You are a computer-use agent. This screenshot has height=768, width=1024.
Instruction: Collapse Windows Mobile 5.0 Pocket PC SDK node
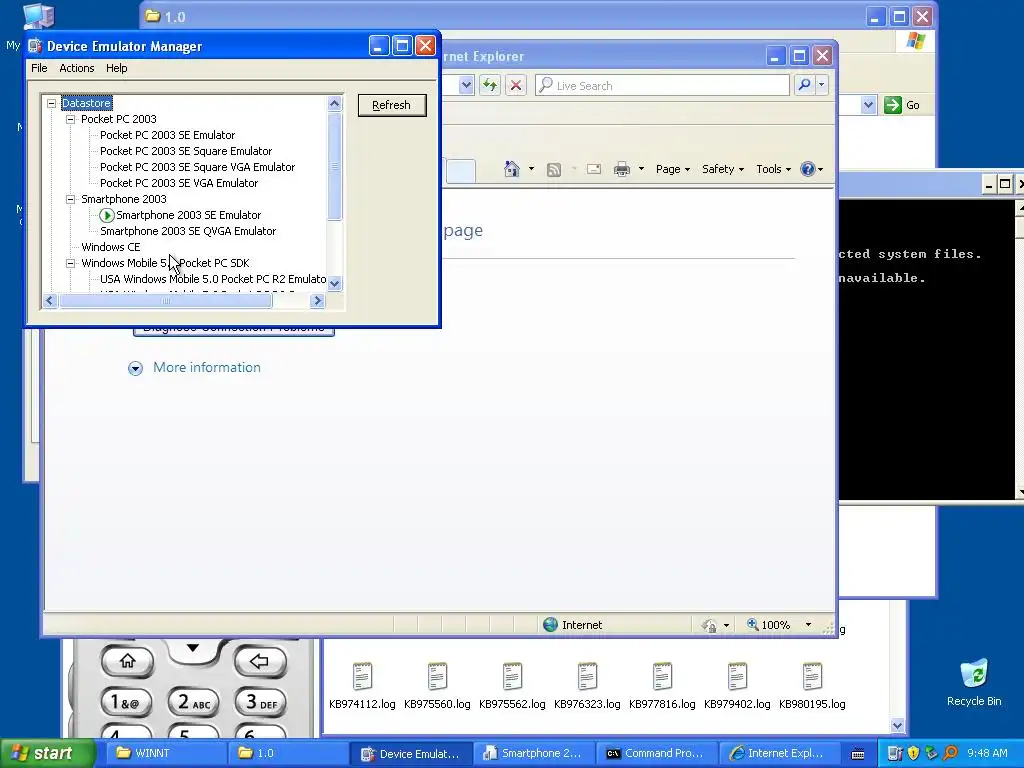click(x=71, y=263)
